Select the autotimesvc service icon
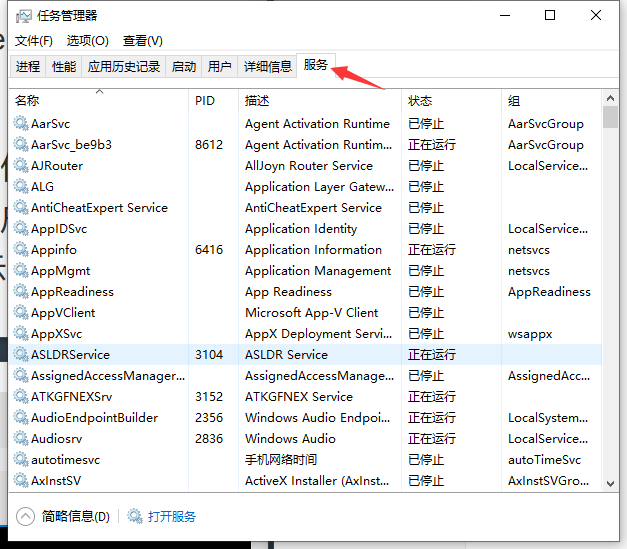 [x=21, y=459]
